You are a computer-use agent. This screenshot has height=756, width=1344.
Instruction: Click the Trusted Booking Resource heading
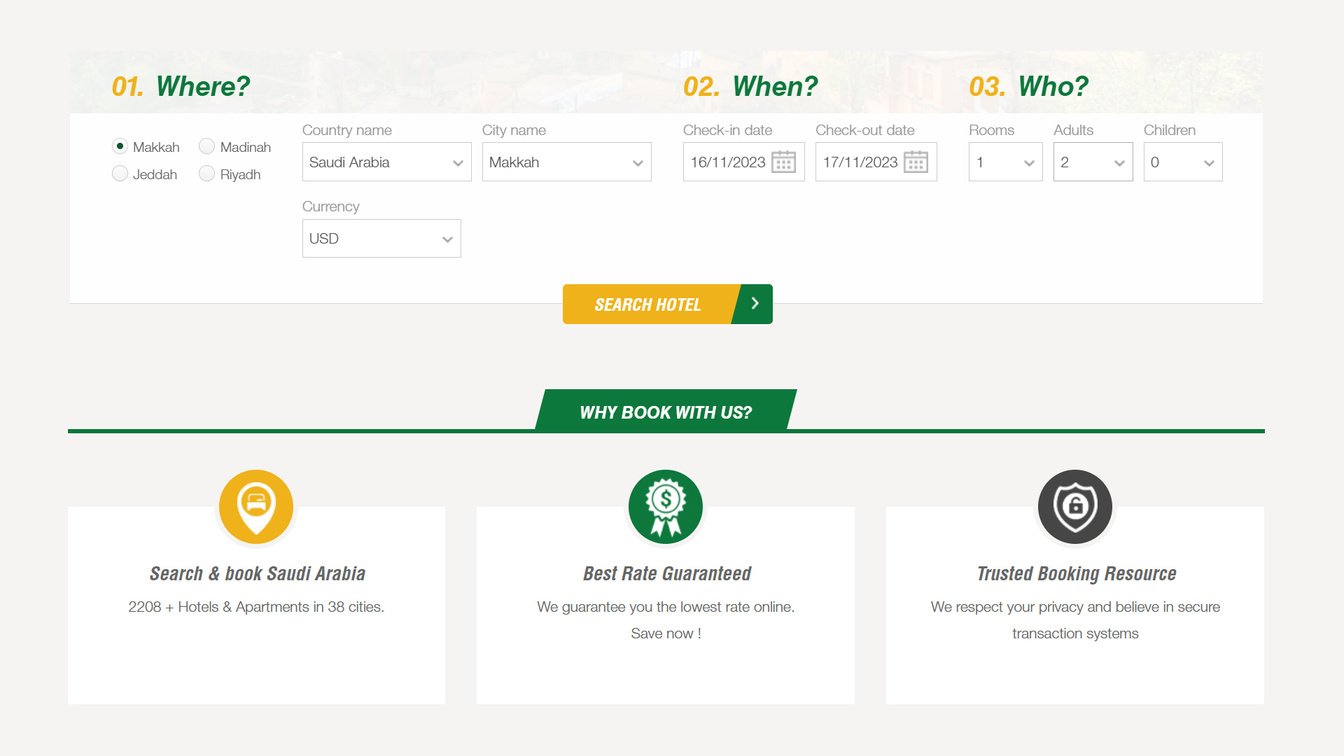[x=1076, y=574]
